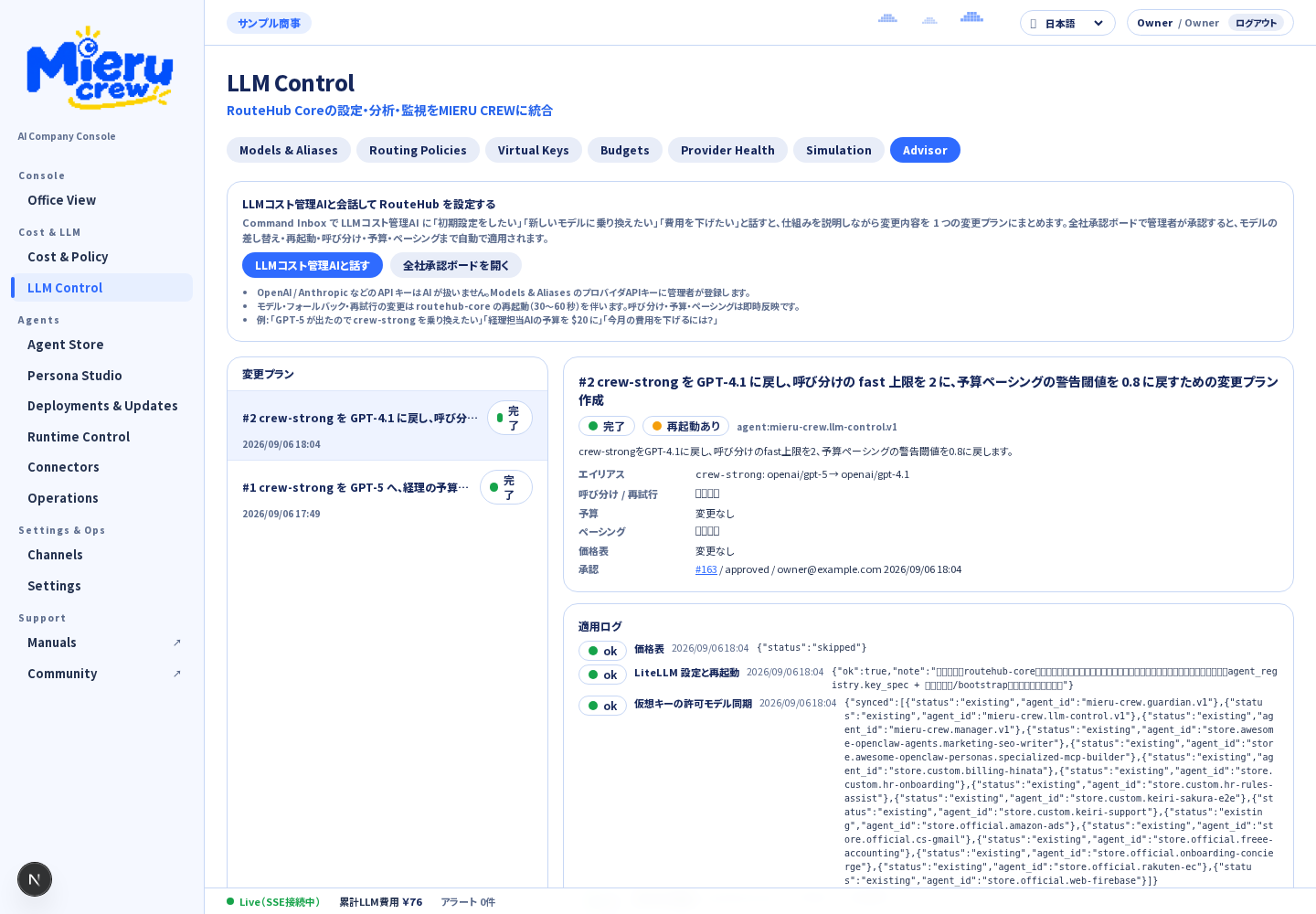Image resolution: width=1316 pixels, height=914 pixels.
Task: Click ok badge for 仮想キーの許可モデル同期 entry
Action: pyautogui.click(x=602, y=706)
